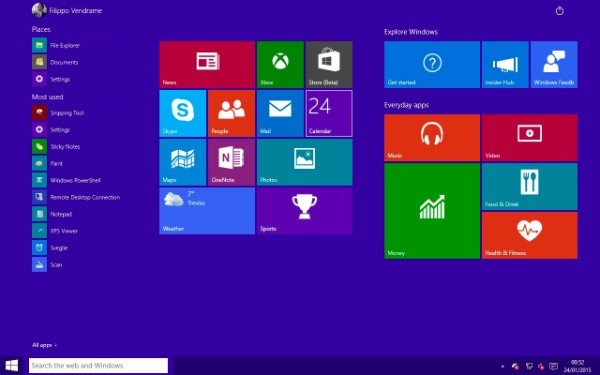Open Settings listed under Most used
Image resolution: width=600 pixels, height=375 pixels.
(51, 130)
